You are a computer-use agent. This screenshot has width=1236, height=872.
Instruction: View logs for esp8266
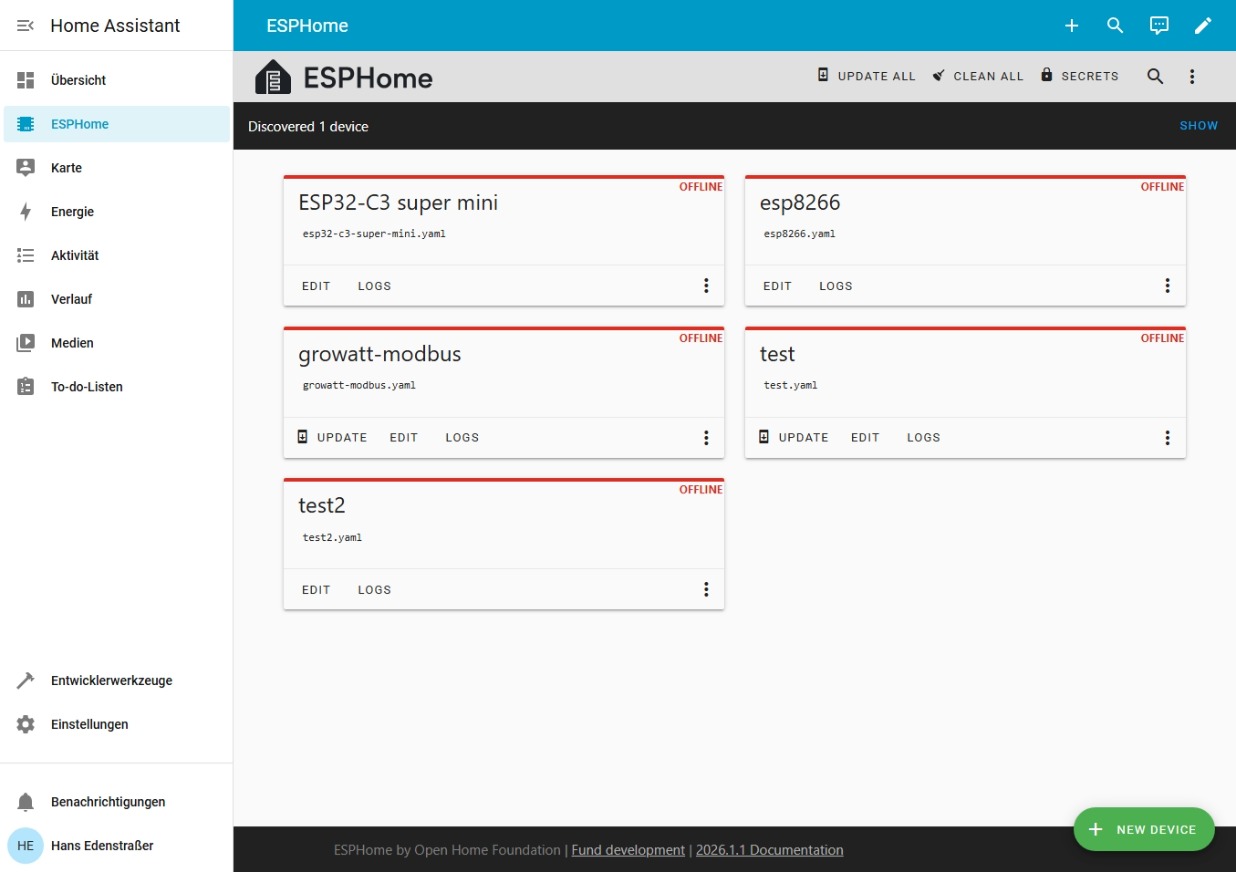click(x=836, y=286)
